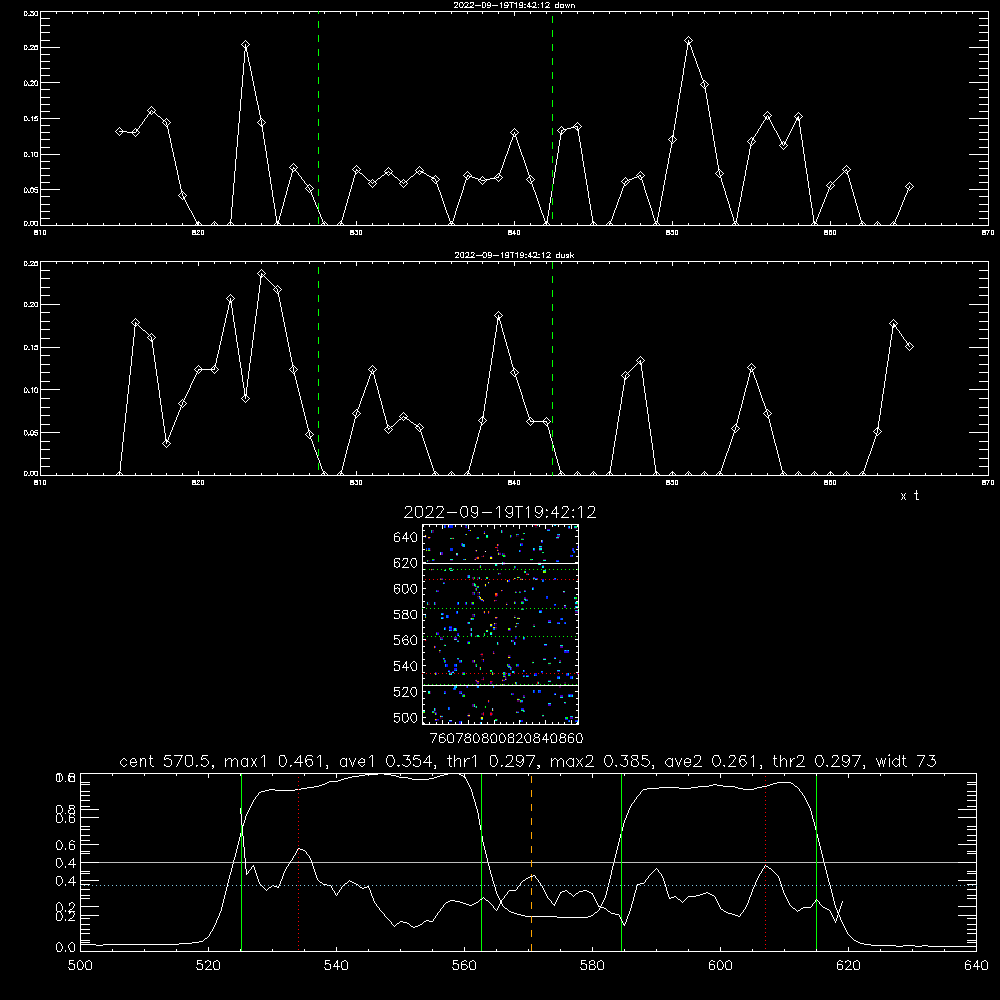
Task: Click the "520" tick label on the bottom plot's x-axis
Action: coord(209,966)
